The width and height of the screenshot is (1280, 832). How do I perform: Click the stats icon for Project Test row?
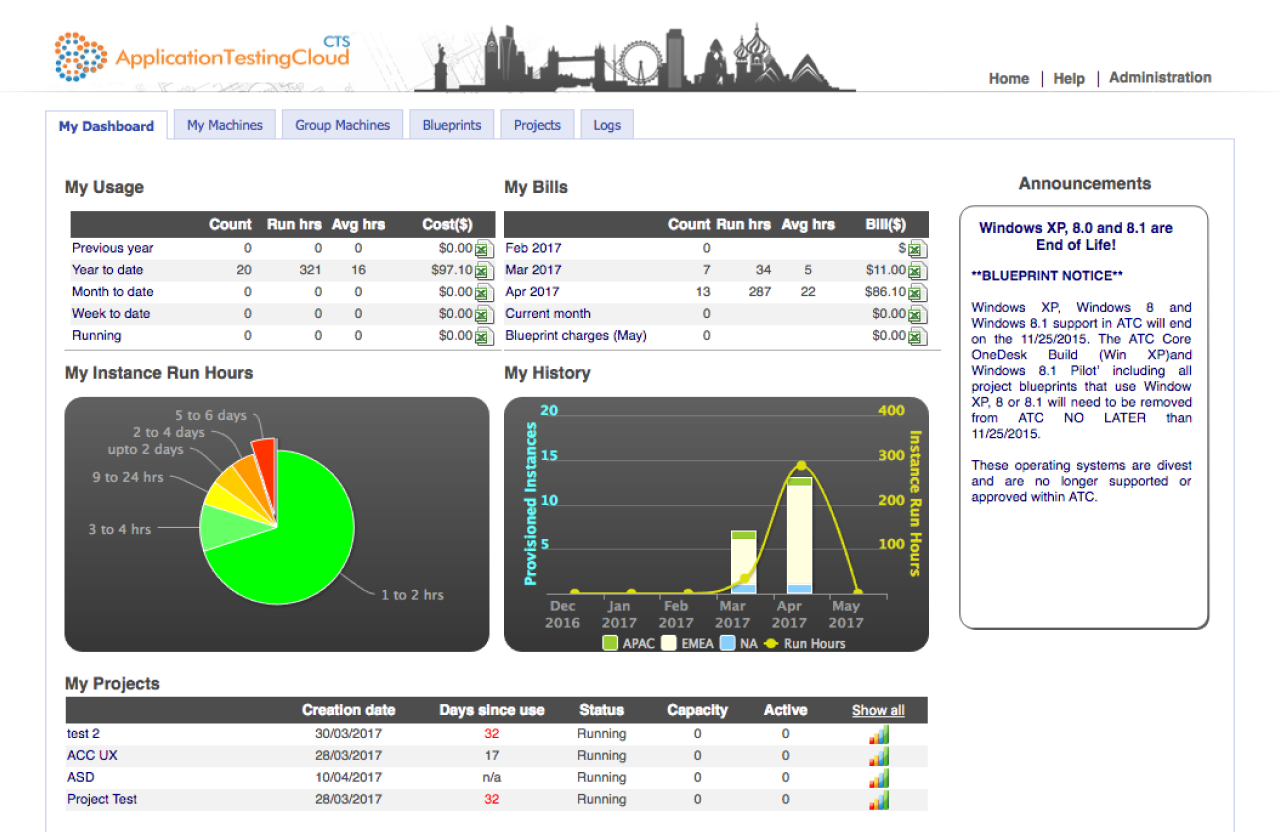[878, 800]
